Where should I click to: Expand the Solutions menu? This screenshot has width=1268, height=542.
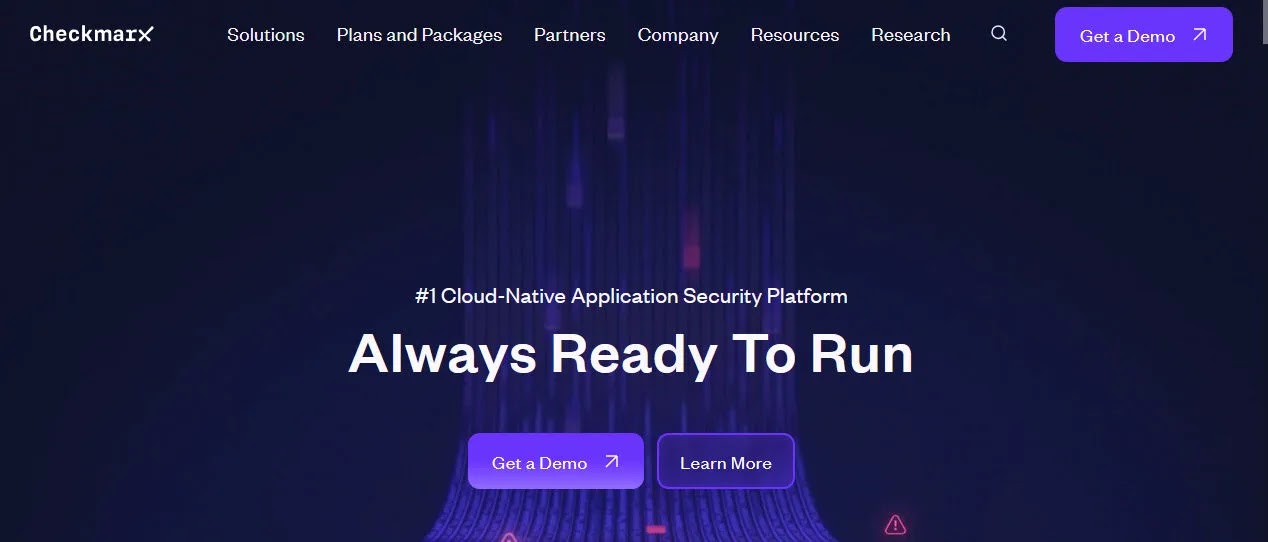click(266, 35)
